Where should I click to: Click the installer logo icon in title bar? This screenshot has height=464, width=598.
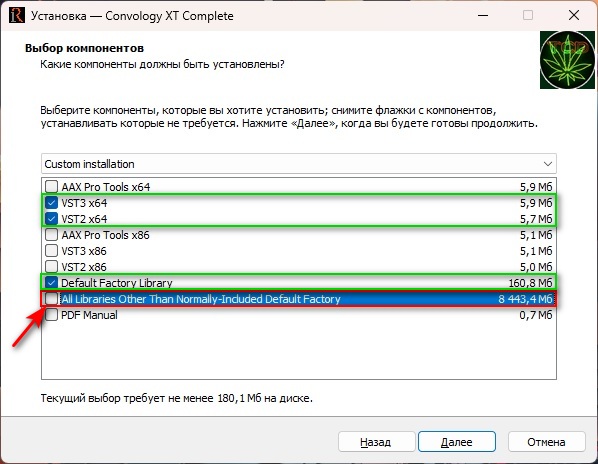(x=16, y=16)
